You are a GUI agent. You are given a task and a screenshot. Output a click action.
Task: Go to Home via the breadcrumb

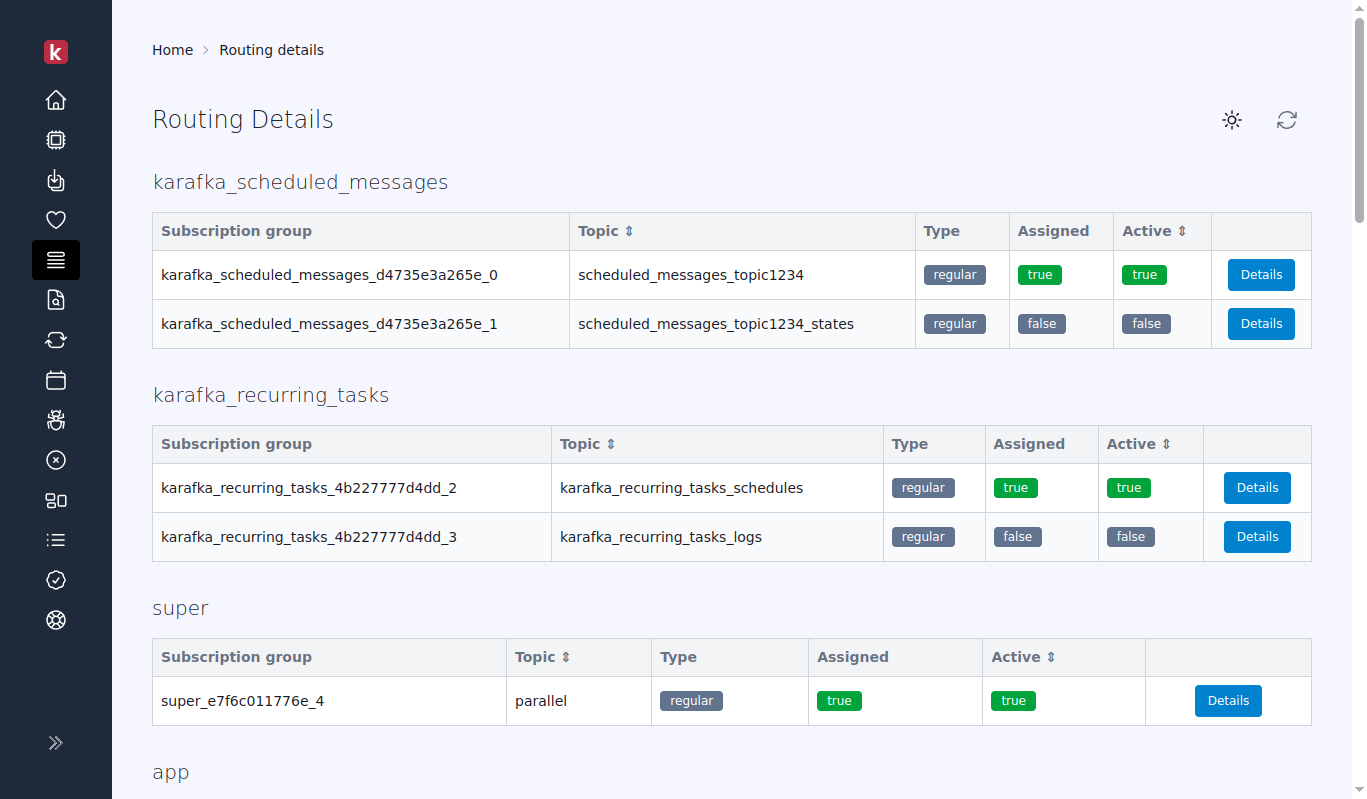click(172, 49)
